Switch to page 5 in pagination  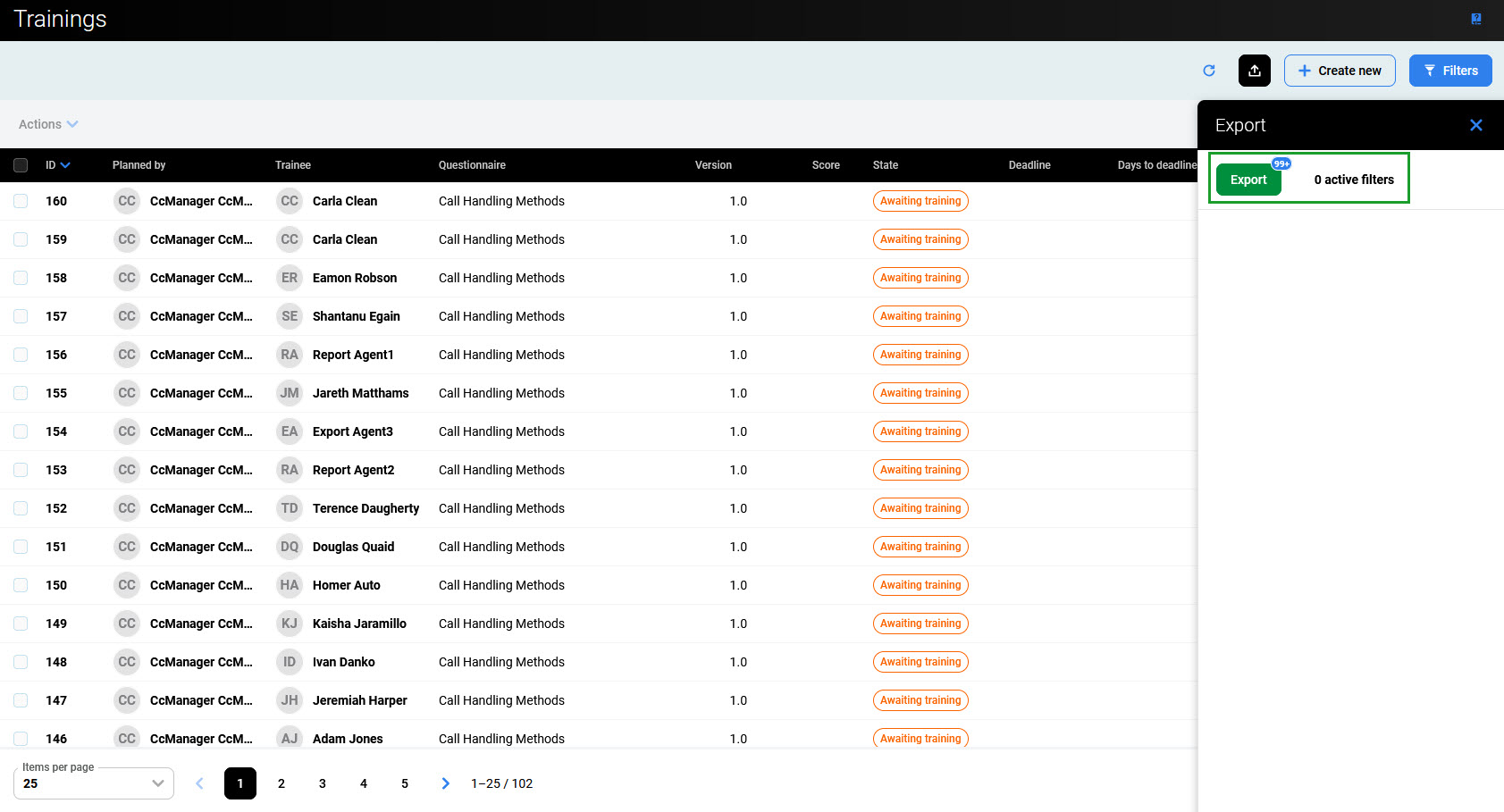tap(405, 783)
